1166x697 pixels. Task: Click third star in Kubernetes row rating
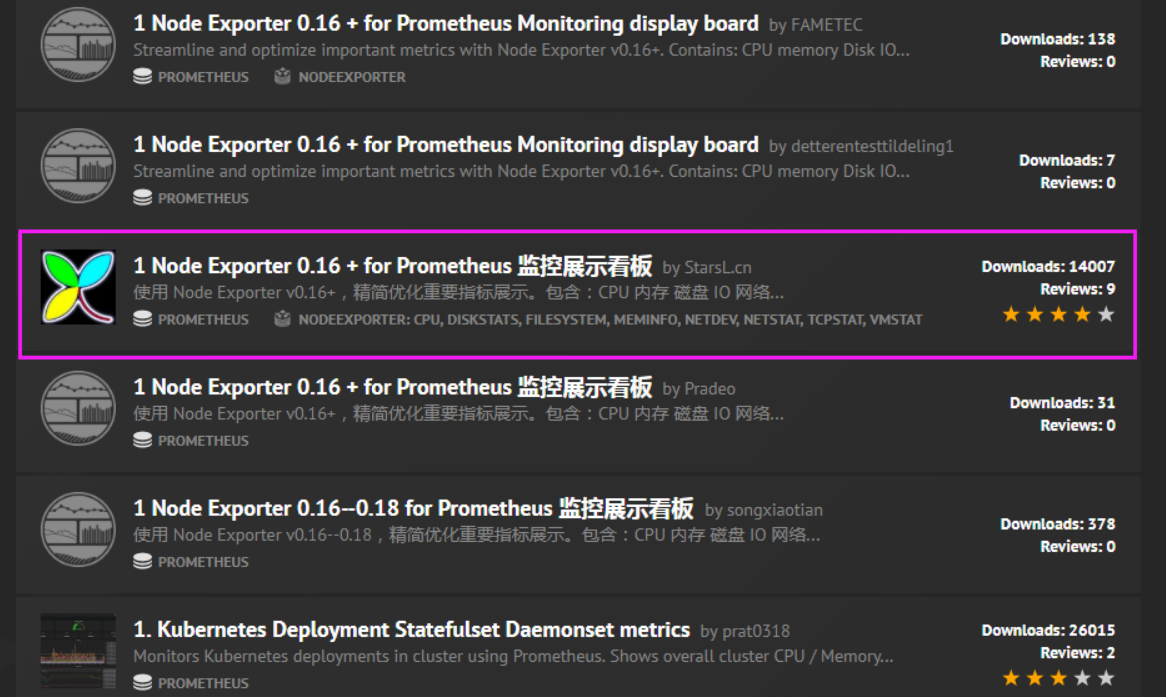click(x=1059, y=678)
